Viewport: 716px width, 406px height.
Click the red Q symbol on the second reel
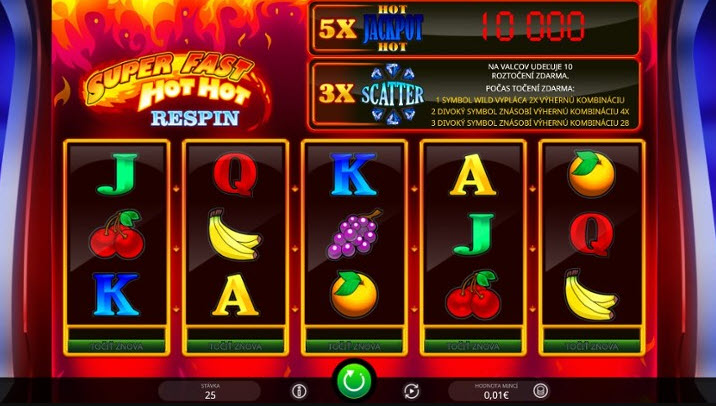coord(235,174)
